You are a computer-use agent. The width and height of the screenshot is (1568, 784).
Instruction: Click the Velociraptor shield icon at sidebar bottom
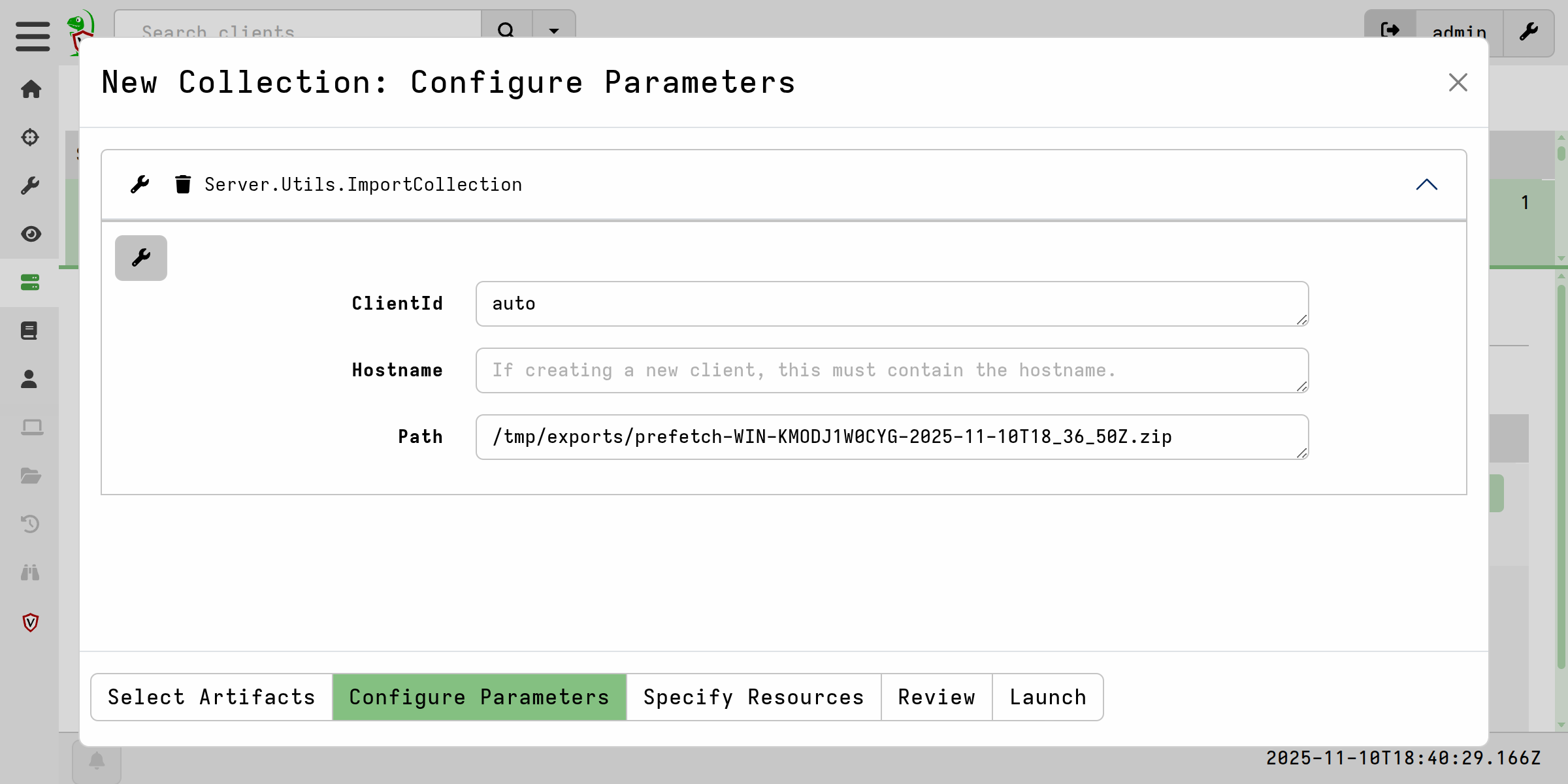(31, 622)
